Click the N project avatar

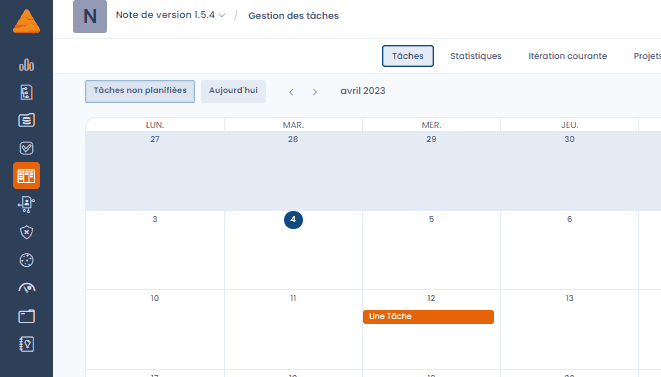pyautogui.click(x=90, y=16)
